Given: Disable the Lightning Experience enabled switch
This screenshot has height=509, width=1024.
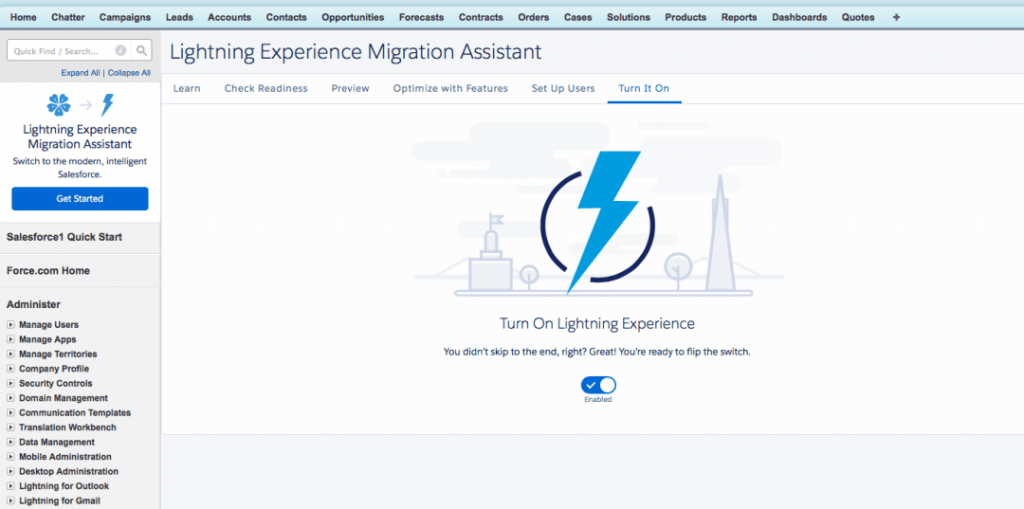Looking at the screenshot, I should (x=598, y=385).
